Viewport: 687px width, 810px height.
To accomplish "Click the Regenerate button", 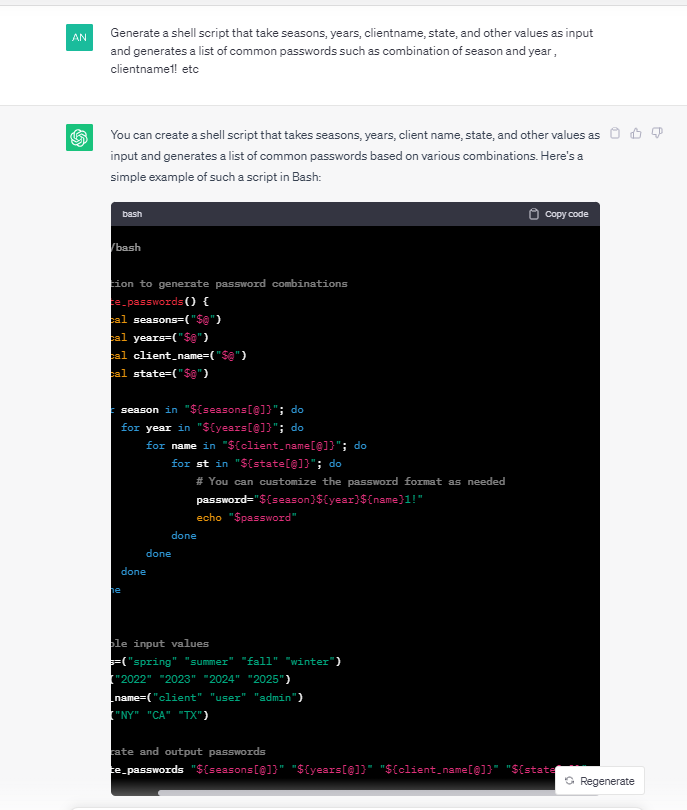I will point(600,780).
